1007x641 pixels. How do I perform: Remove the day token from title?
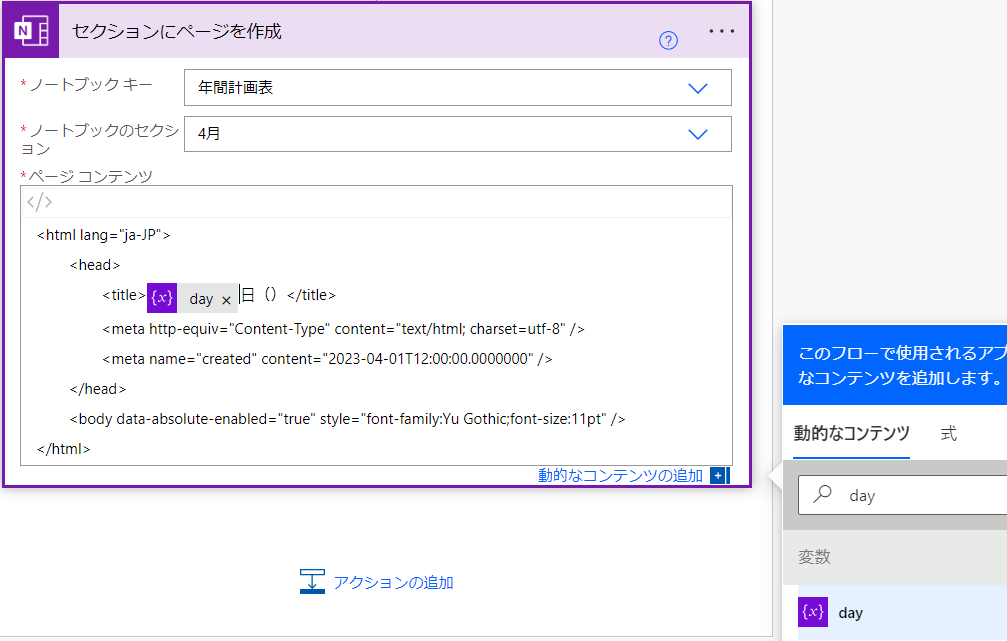(226, 300)
